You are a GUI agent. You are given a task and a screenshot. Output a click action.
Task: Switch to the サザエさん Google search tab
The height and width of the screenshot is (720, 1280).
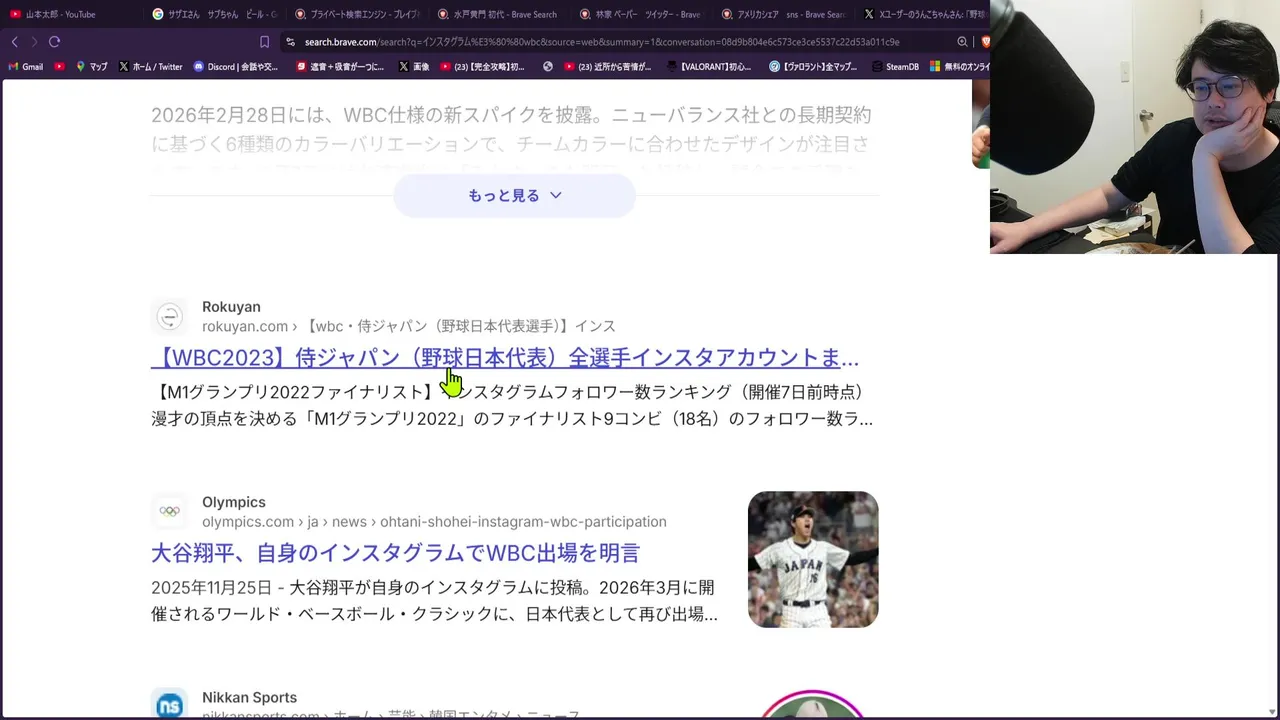(x=213, y=14)
